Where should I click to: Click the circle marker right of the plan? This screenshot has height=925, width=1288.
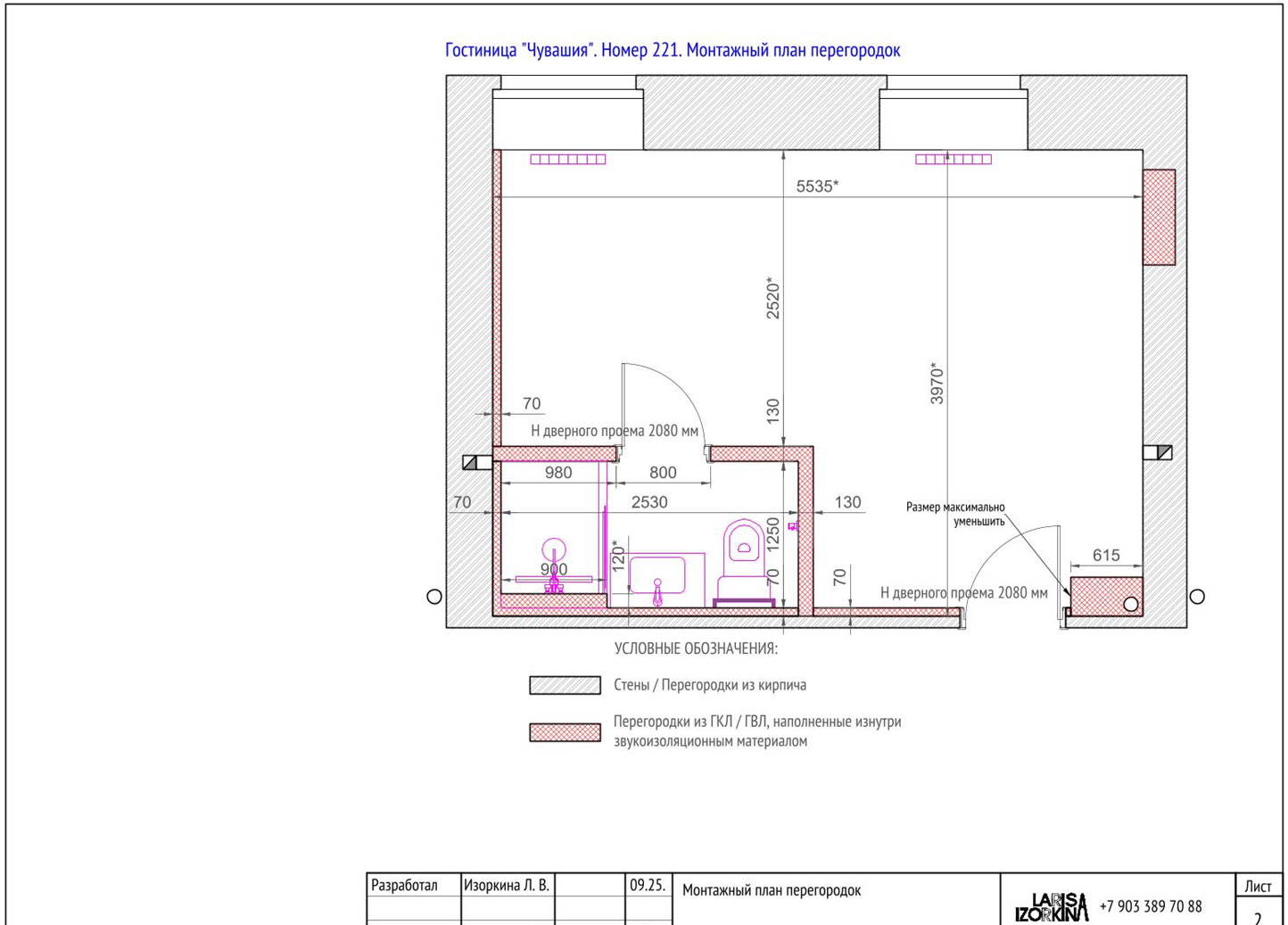tap(1198, 597)
